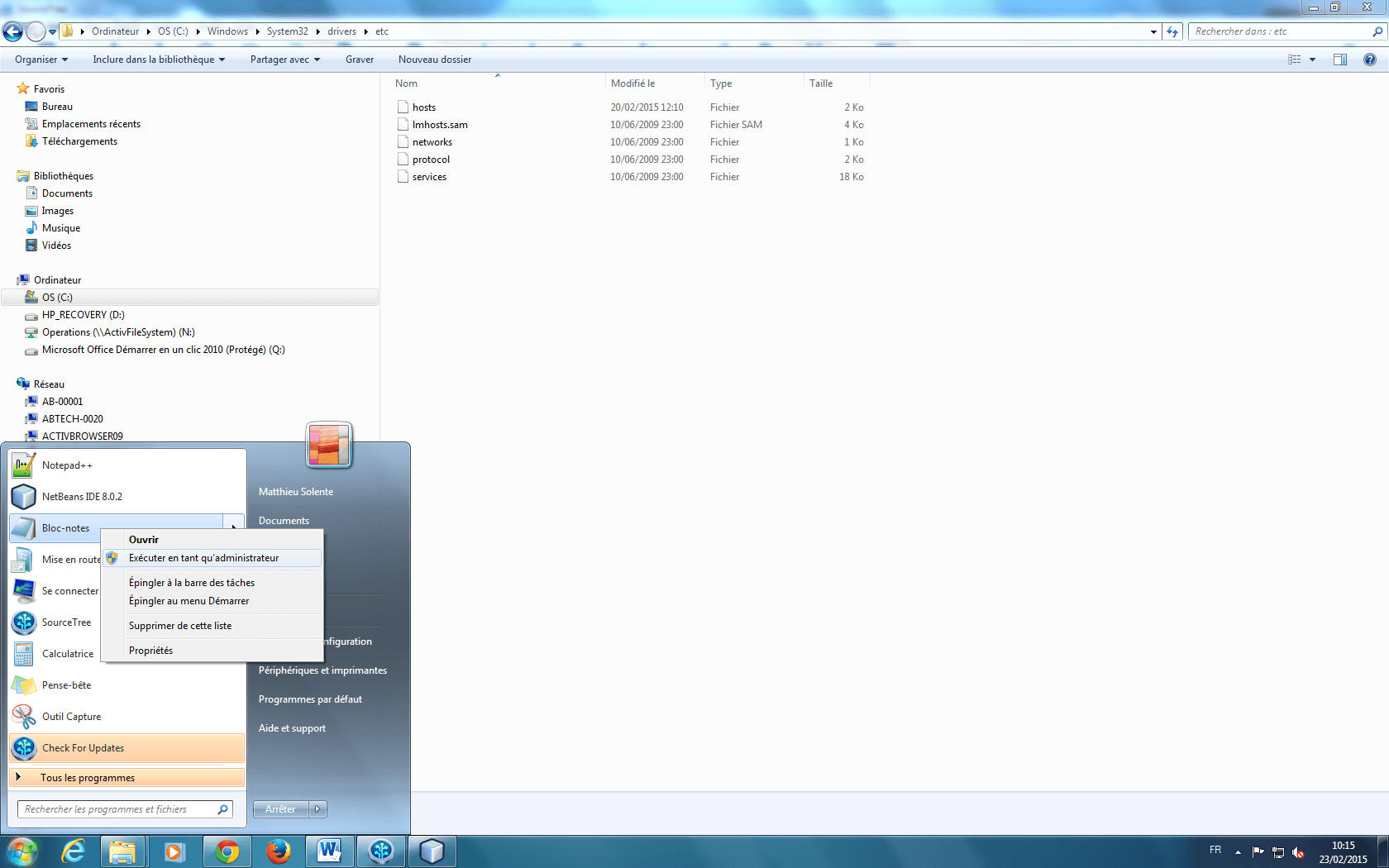
Task: Open the shutdown options arrow next to Arrêter
Action: click(317, 809)
